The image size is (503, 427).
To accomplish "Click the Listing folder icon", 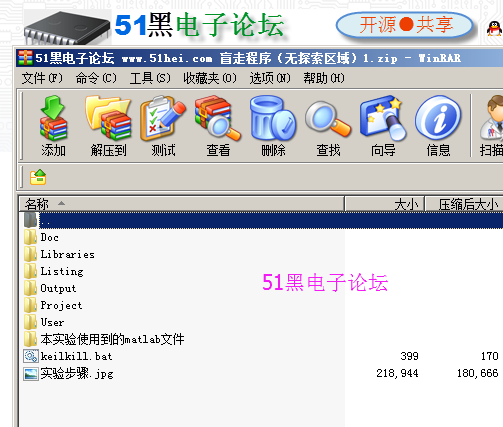I will point(30,271).
